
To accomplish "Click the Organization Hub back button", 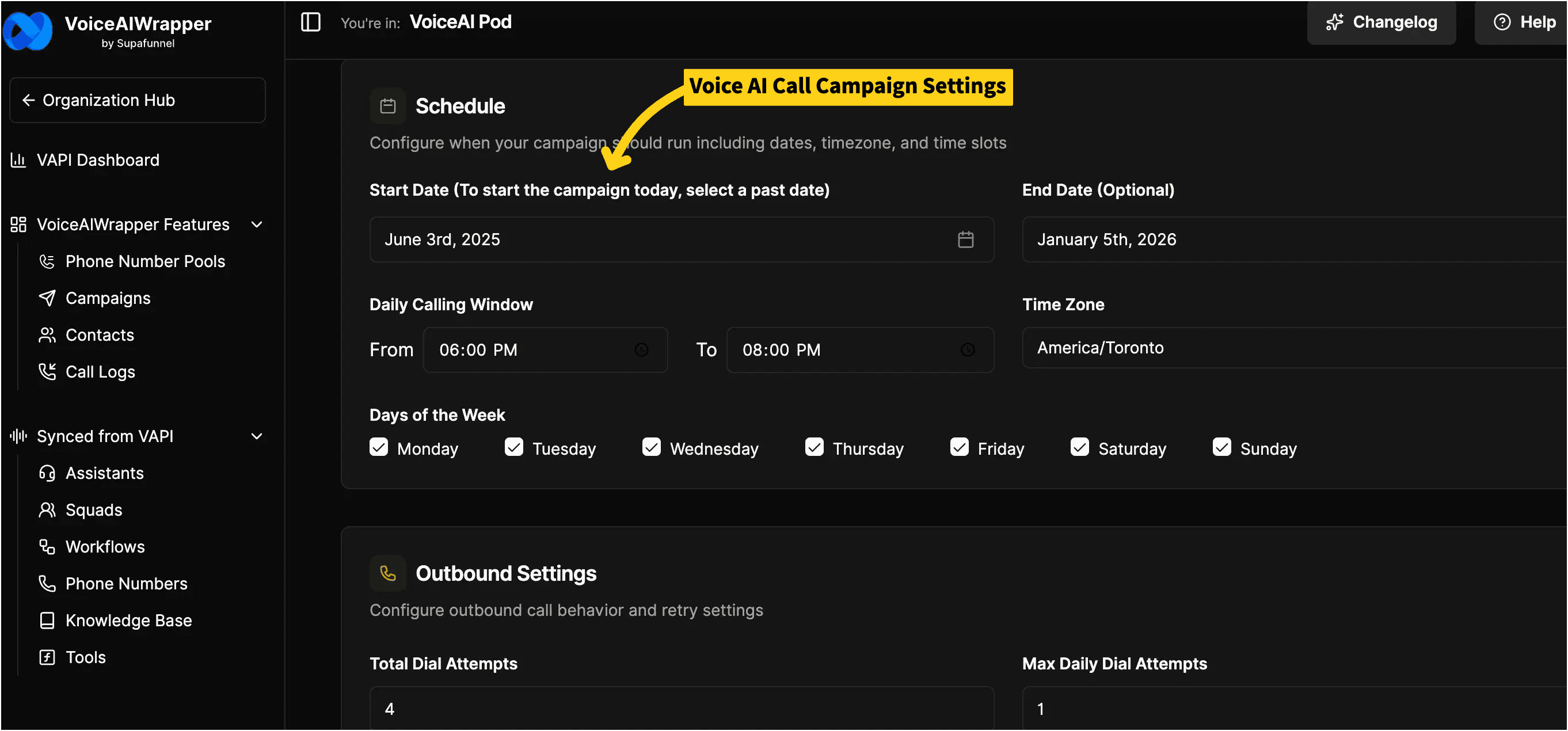I will 137,100.
